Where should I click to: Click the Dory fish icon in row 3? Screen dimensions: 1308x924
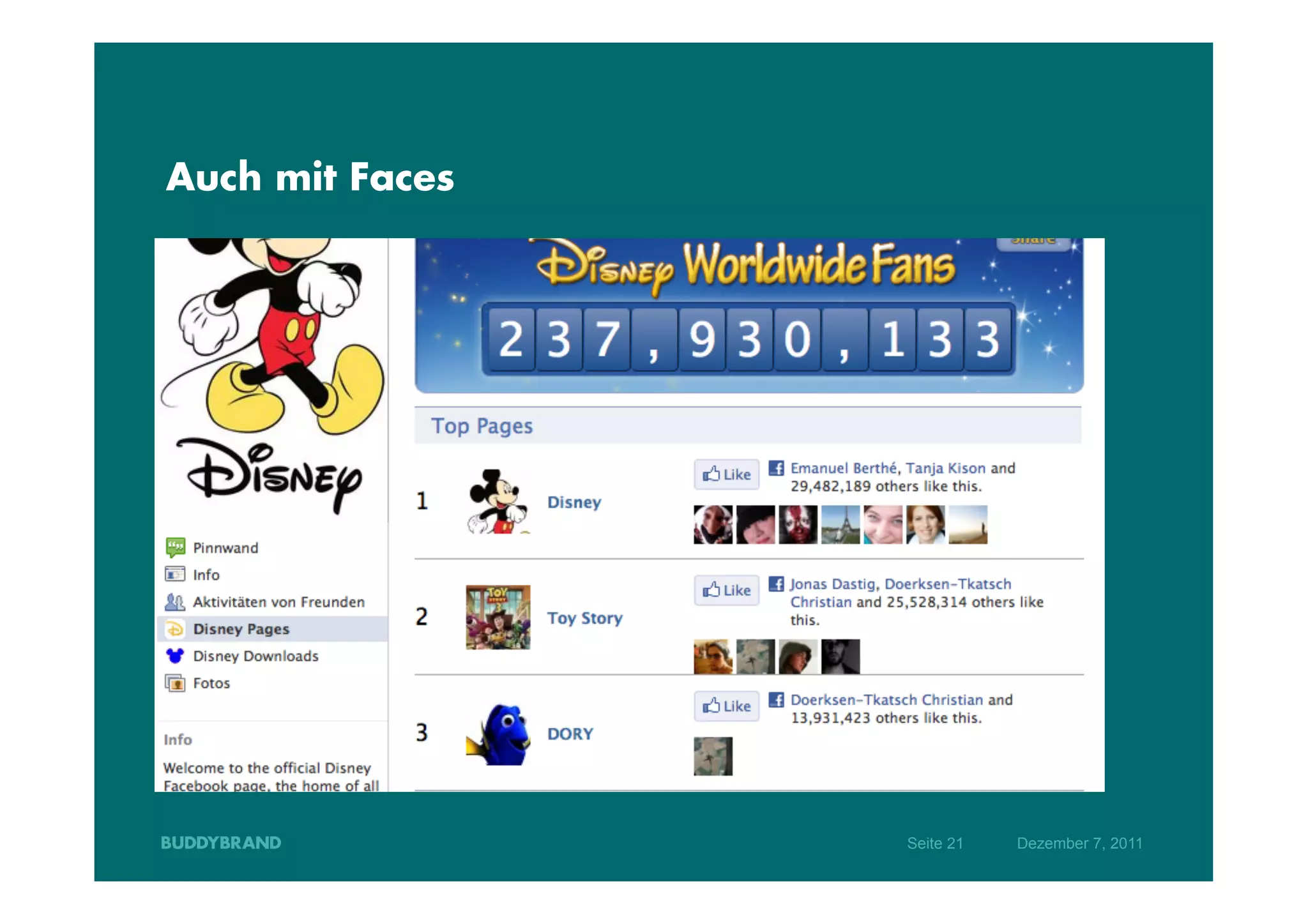498,734
